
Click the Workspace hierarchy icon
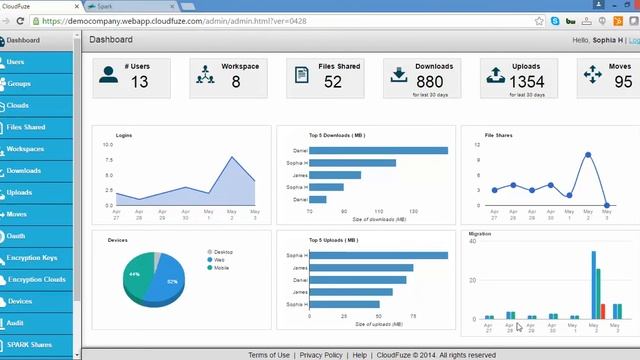[x=205, y=75]
